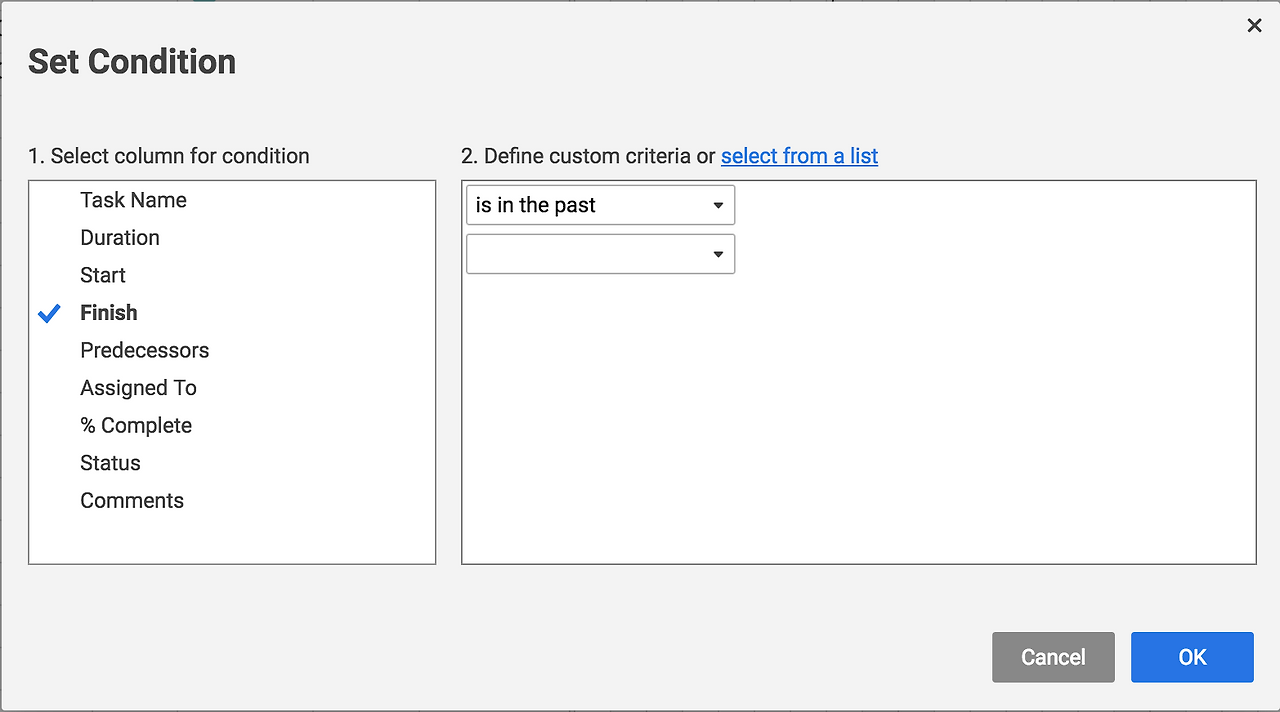This screenshot has width=1280, height=712.
Task: Pick the Start column
Action: click(x=103, y=275)
